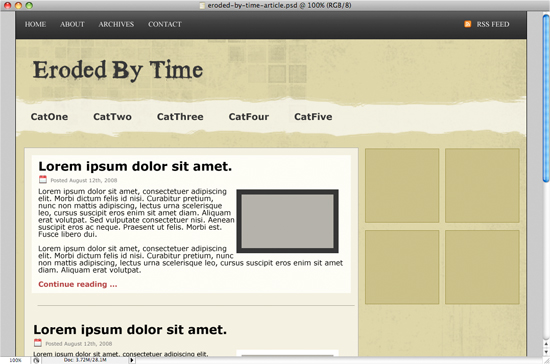
Task: Minimize the window with the yellow button
Action: (x=18, y=5)
